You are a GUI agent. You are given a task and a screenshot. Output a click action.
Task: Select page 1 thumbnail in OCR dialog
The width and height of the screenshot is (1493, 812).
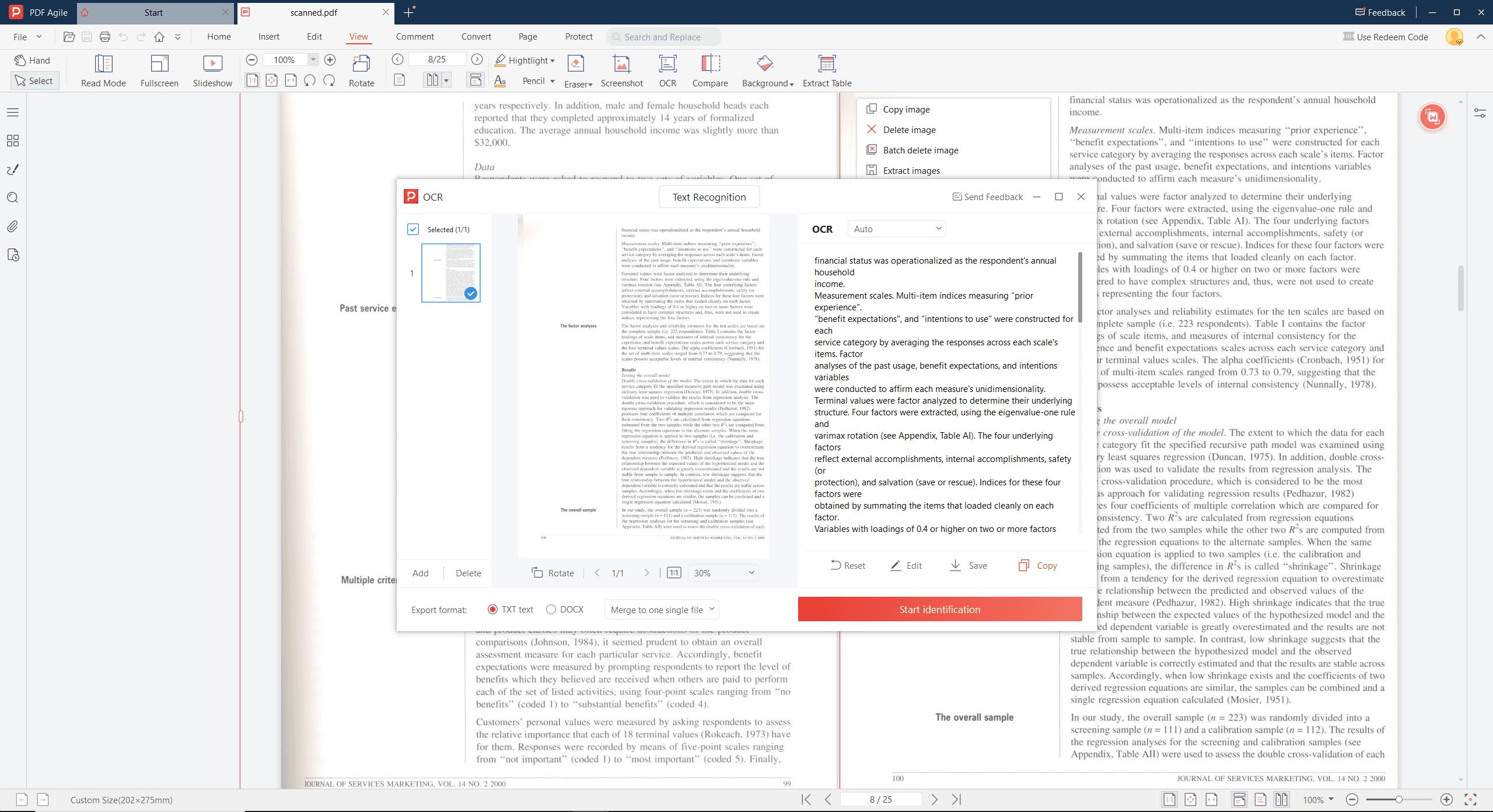(x=450, y=273)
